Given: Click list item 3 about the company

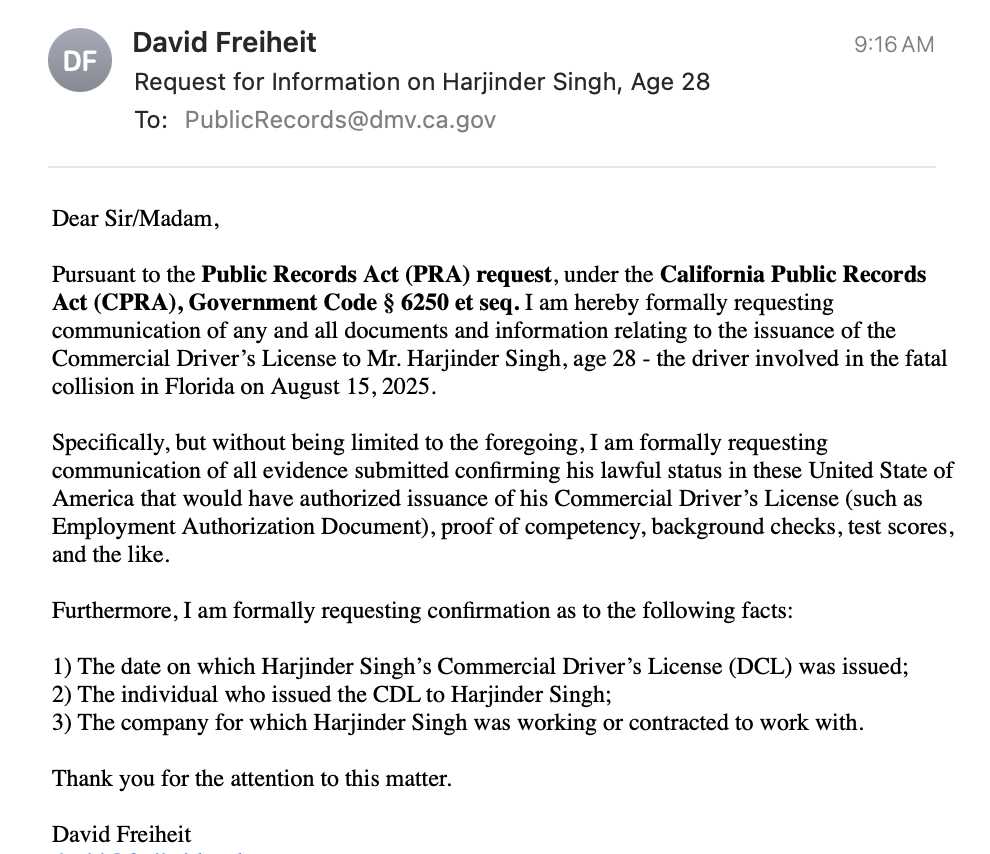Looking at the screenshot, I should (x=458, y=722).
